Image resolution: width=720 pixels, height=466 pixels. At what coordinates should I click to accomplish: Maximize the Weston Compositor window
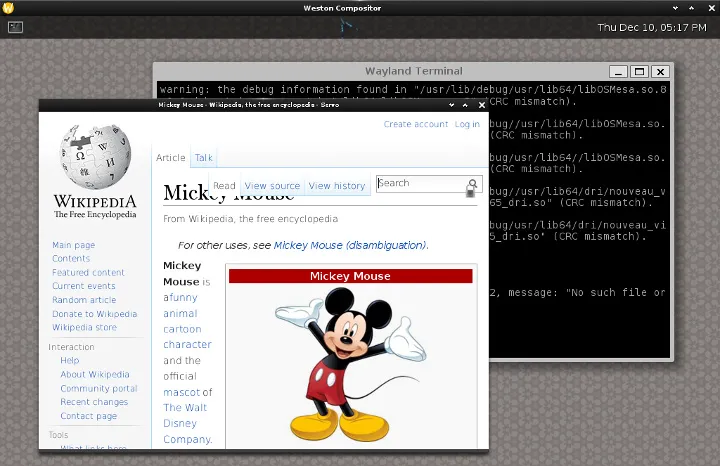(691, 8)
